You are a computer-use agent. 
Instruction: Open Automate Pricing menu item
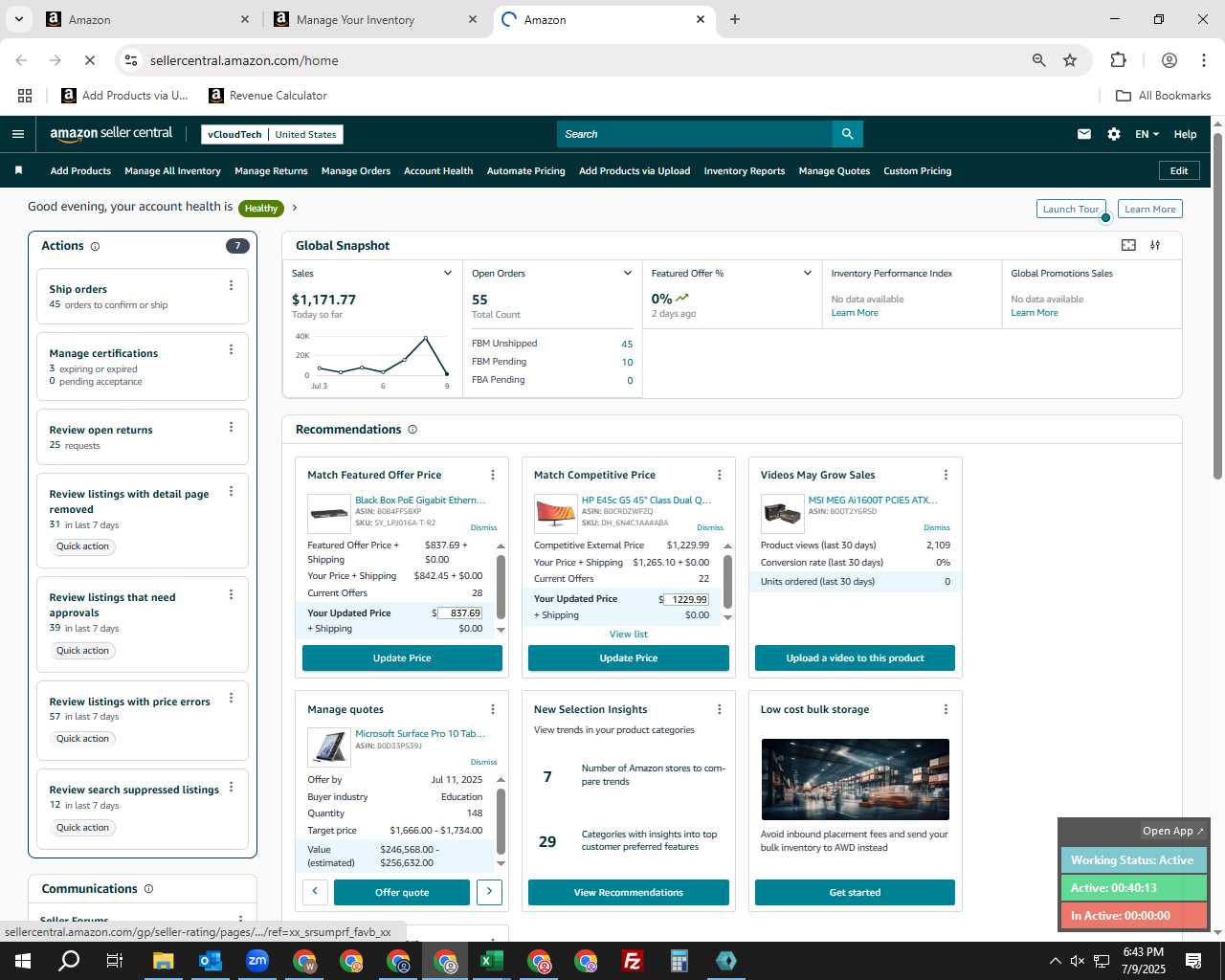(525, 171)
